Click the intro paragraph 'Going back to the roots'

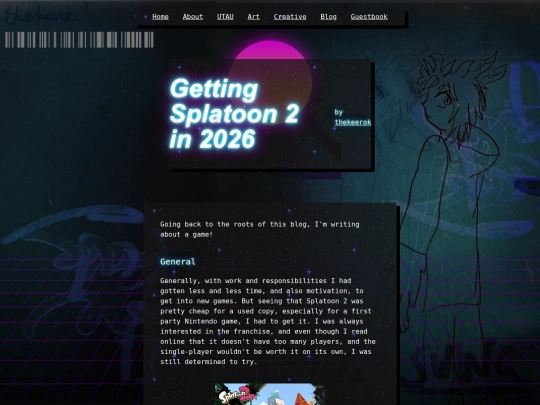[x=260, y=229]
